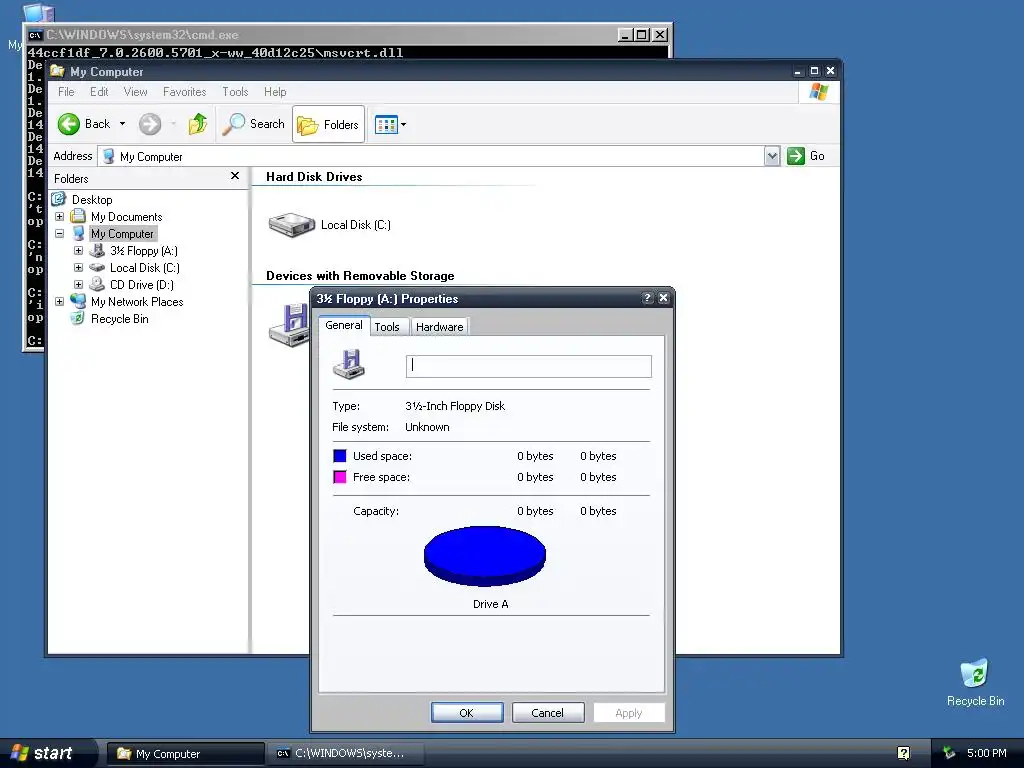The width and height of the screenshot is (1024, 768).
Task: Open Search with the magnifier icon
Action: [233, 124]
